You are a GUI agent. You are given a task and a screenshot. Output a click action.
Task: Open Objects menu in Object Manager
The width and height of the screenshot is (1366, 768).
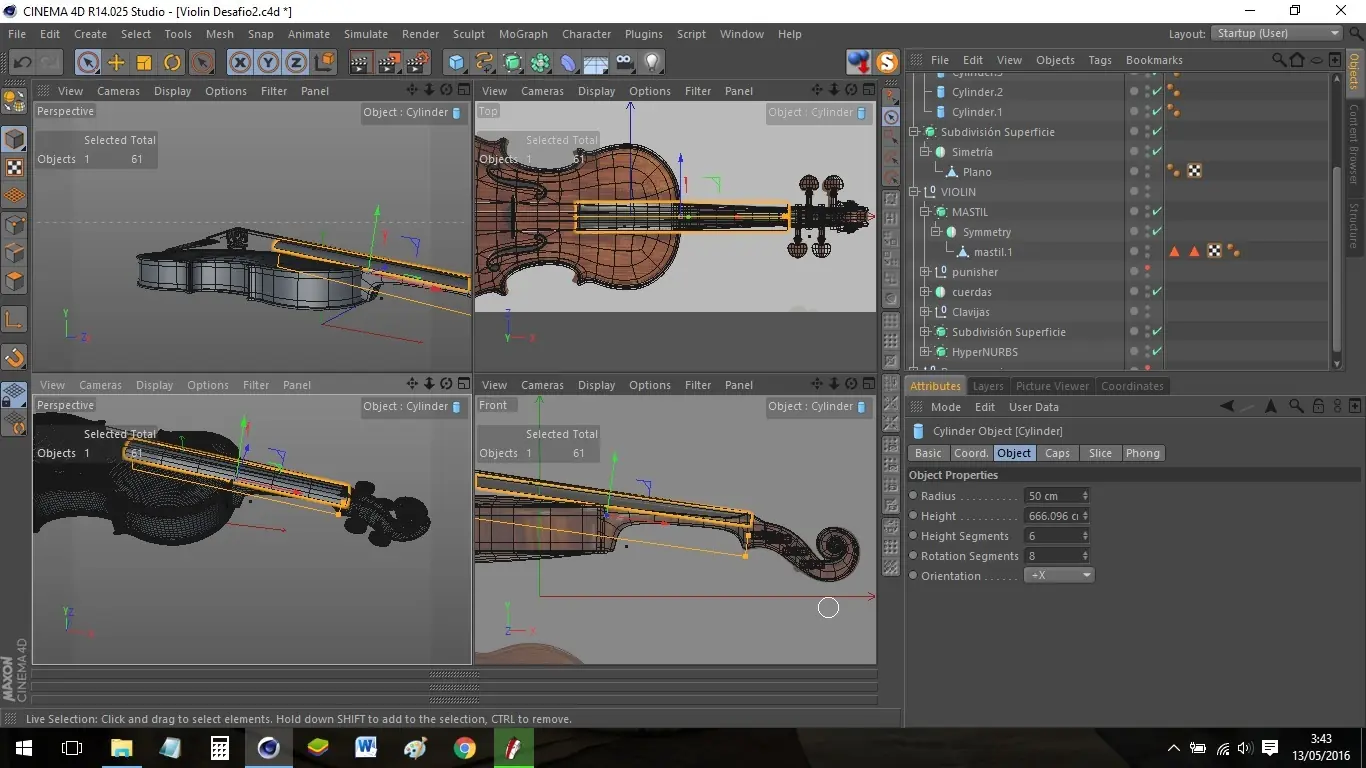[x=1055, y=60]
